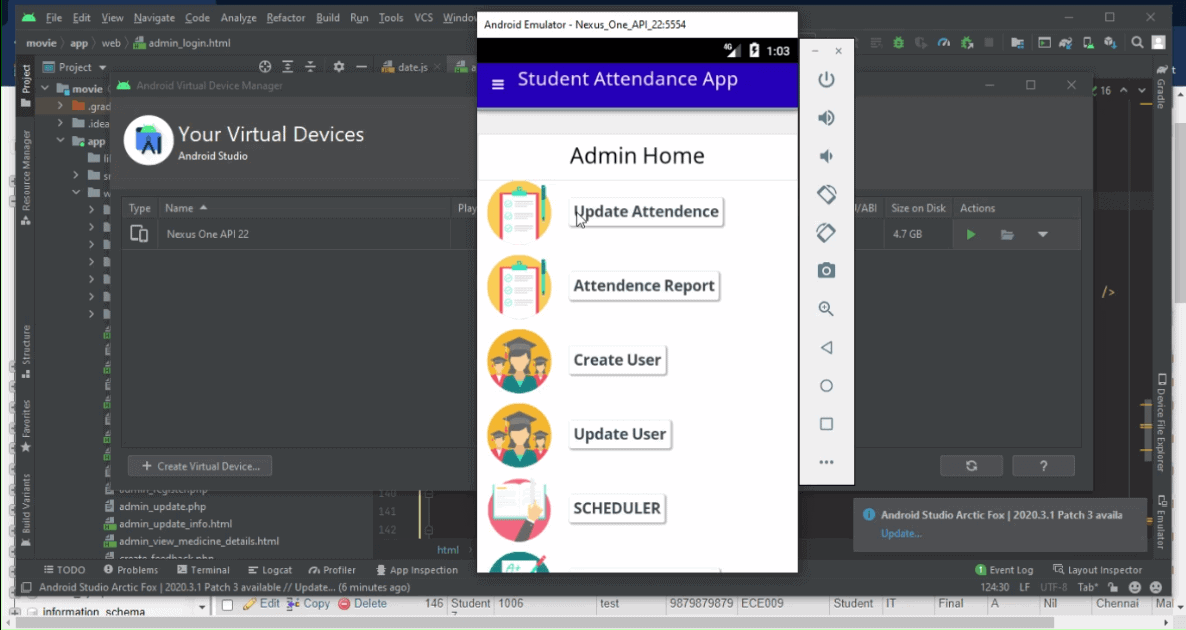Tick the checkbox beside the Edit link
Viewport: 1186px width, 630px height.
click(227, 604)
